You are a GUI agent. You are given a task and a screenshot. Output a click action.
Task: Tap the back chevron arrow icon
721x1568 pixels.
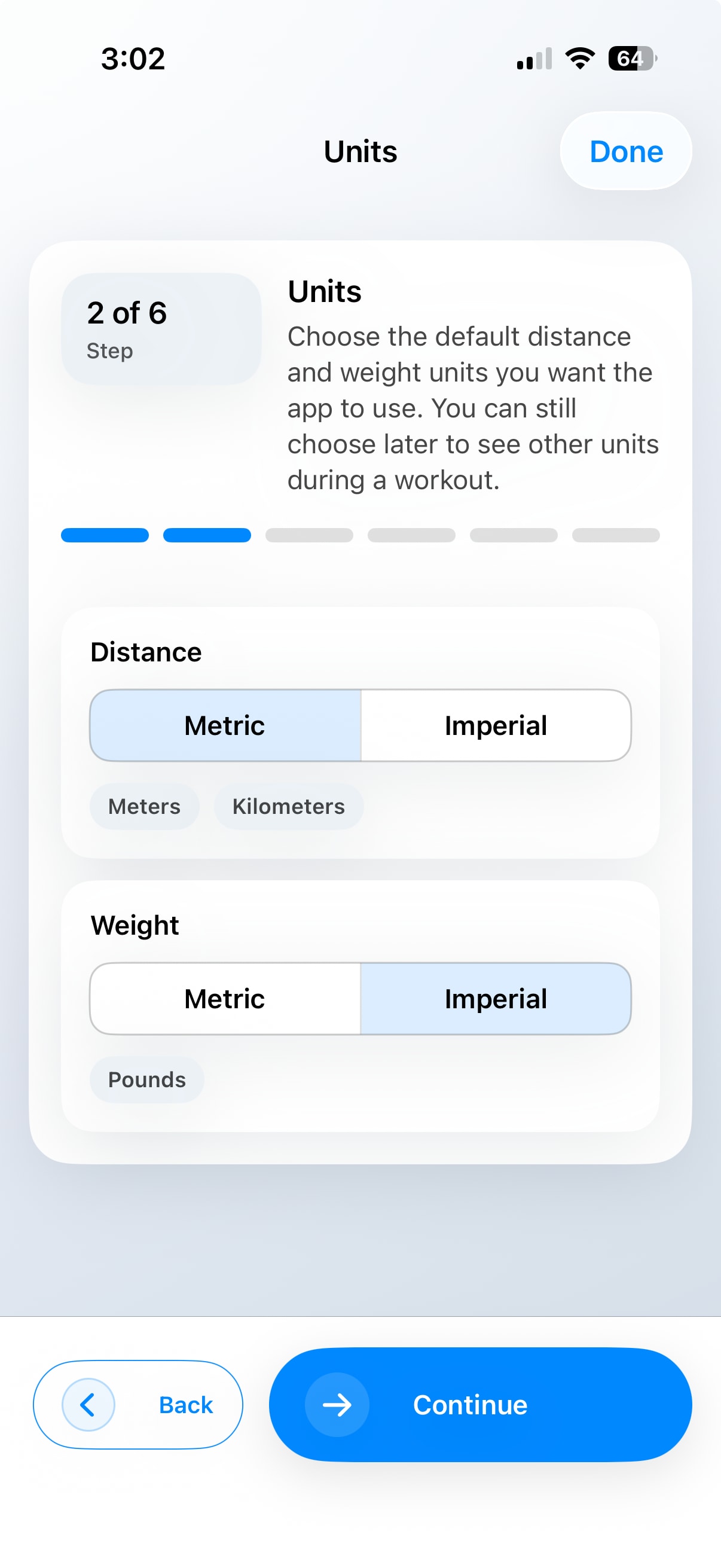[88, 1405]
